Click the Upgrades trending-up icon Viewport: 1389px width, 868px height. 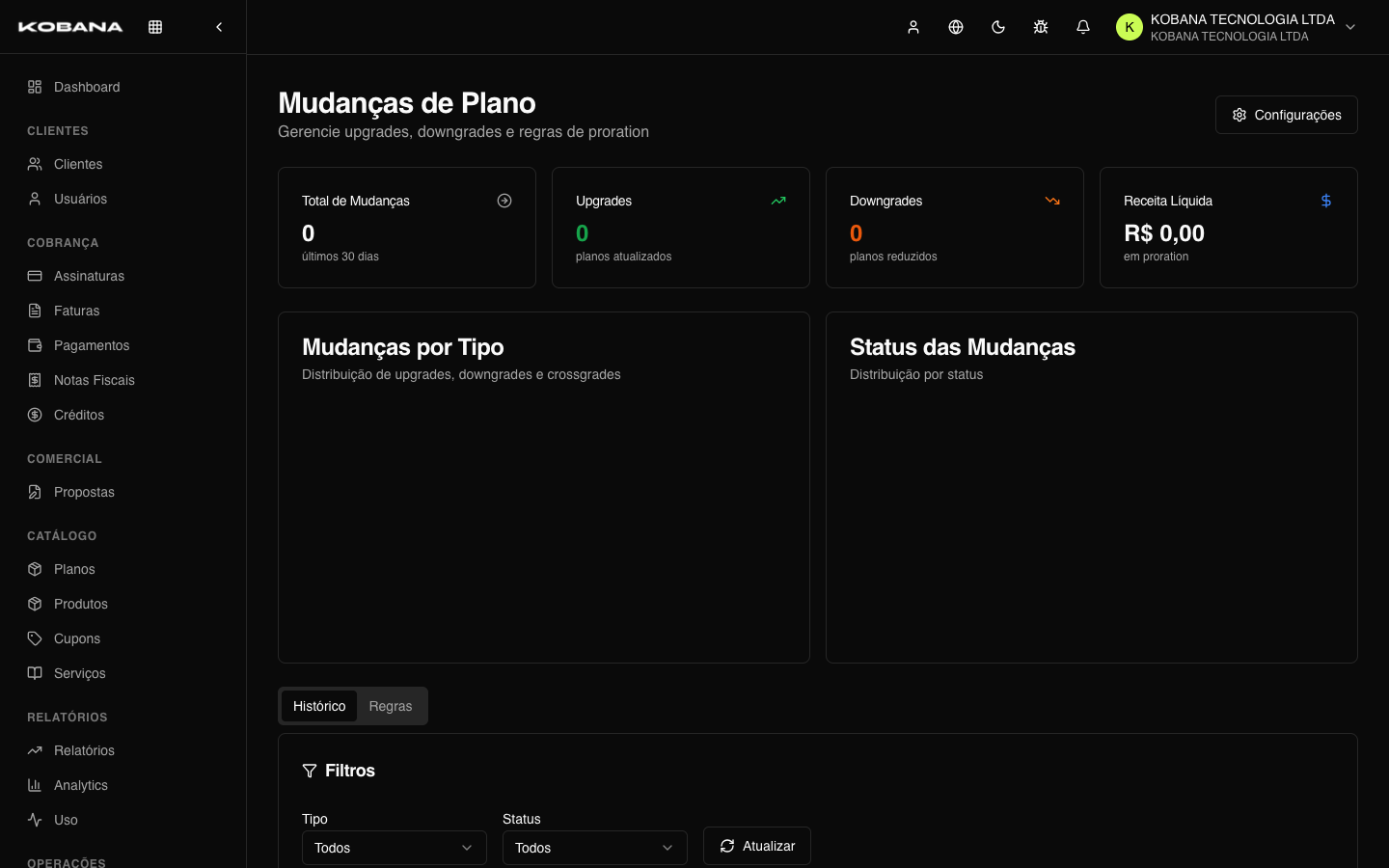[x=778, y=201]
